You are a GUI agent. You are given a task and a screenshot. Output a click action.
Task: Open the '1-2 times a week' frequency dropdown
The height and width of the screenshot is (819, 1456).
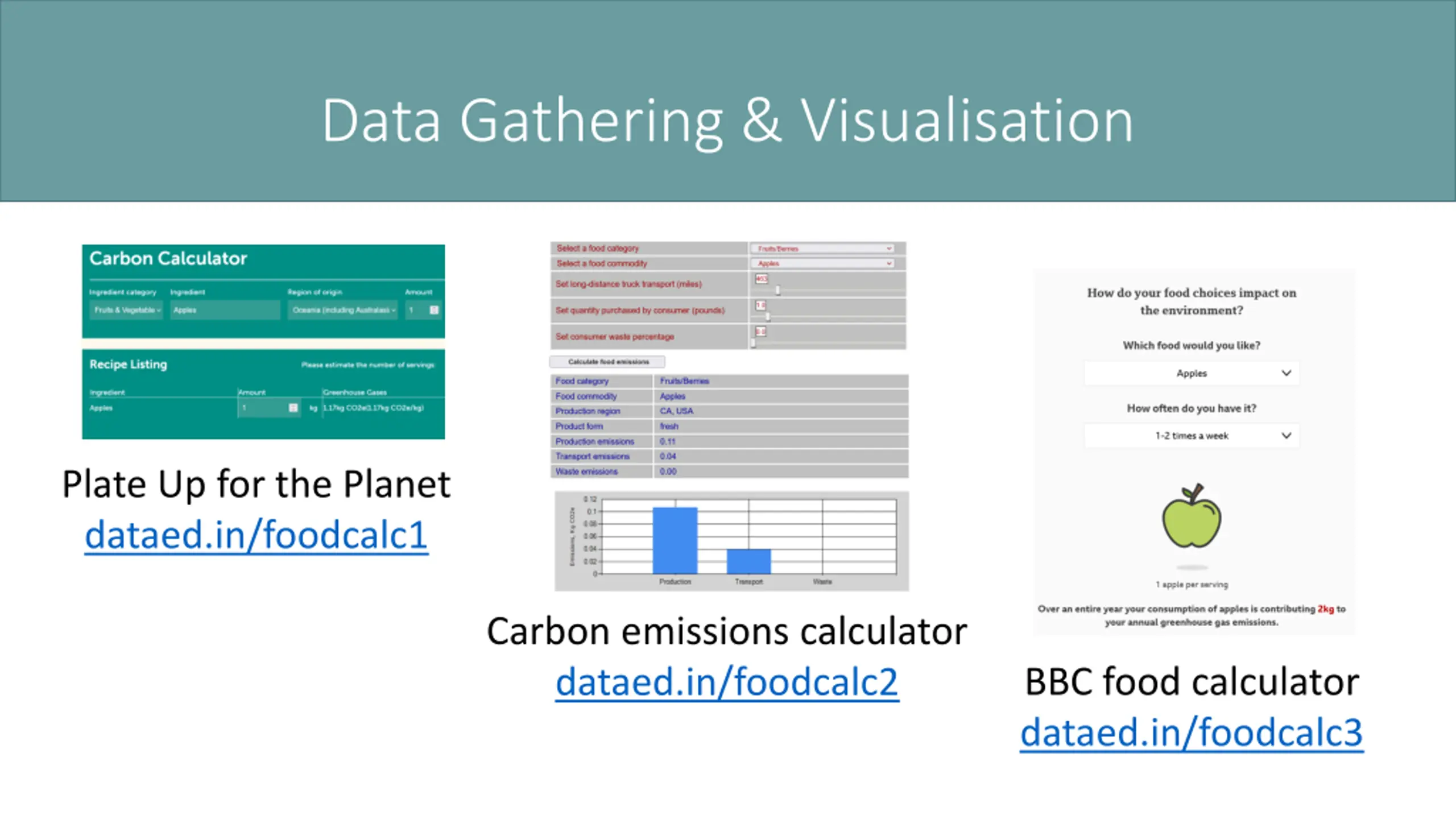[1192, 436]
